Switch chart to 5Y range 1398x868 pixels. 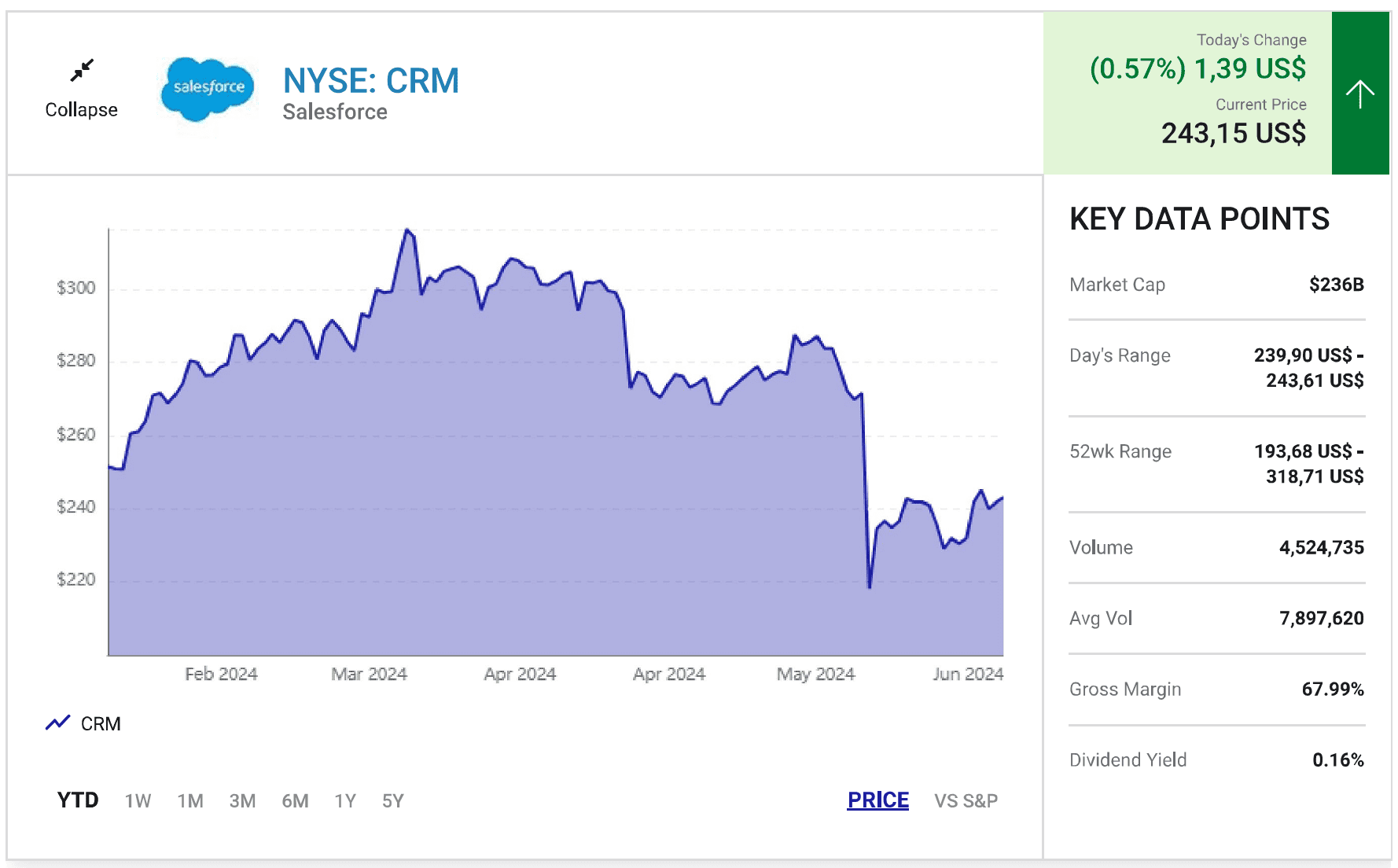pyautogui.click(x=393, y=801)
